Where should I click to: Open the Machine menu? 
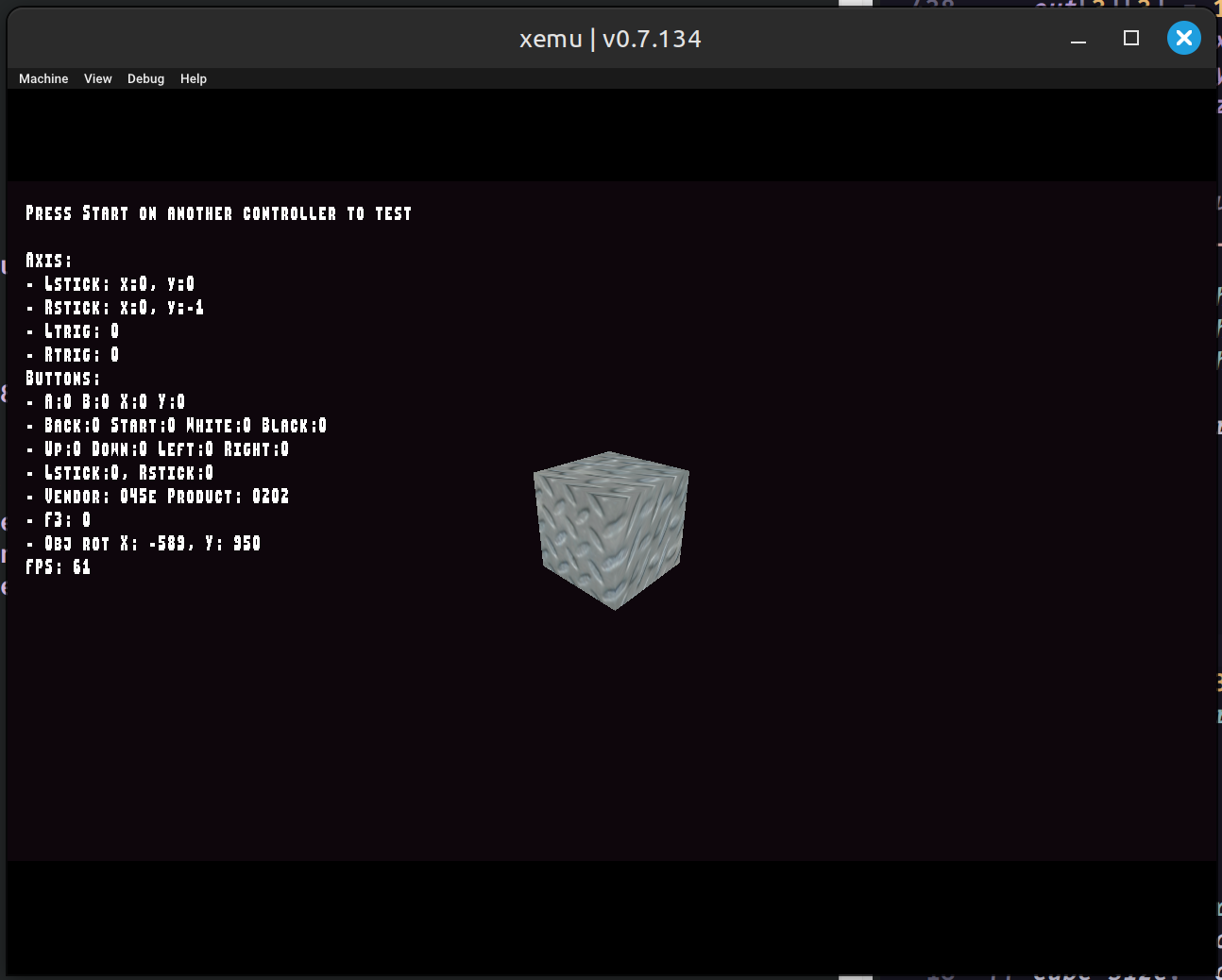click(x=43, y=78)
